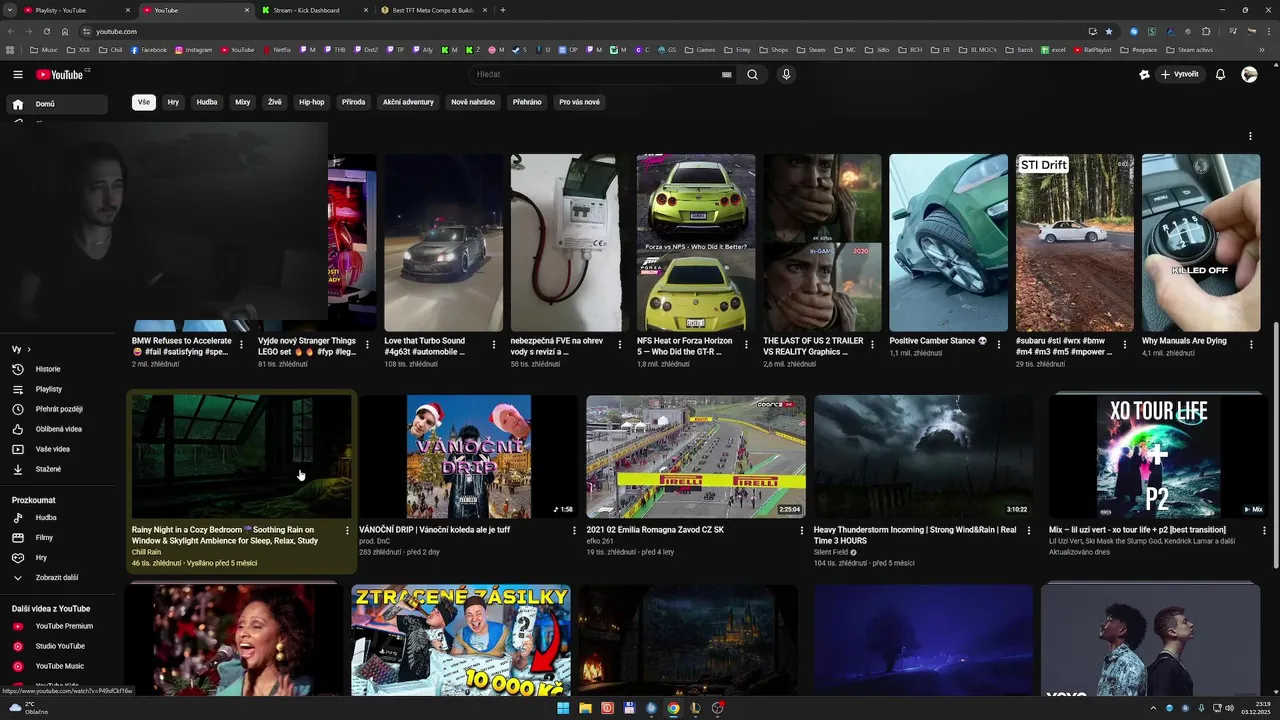Image resolution: width=1280 pixels, height=720 pixels.
Task: Start voice search with microphone icon
Action: (786, 74)
